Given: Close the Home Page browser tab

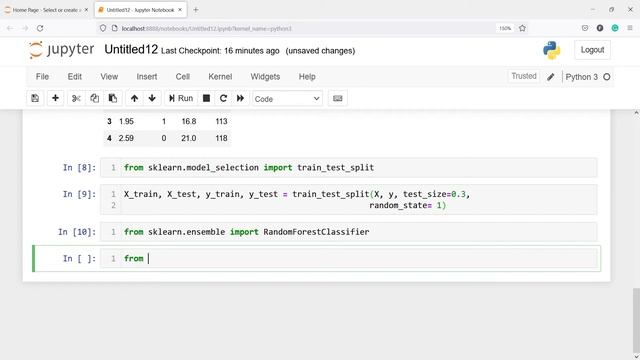Looking at the screenshot, I should click(x=86, y=10).
